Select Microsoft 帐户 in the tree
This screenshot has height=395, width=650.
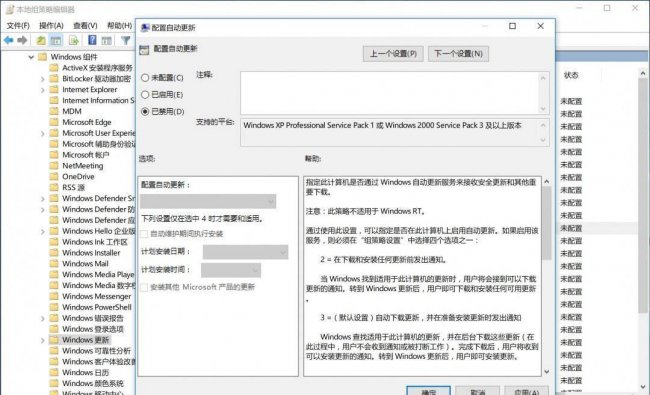point(86,155)
